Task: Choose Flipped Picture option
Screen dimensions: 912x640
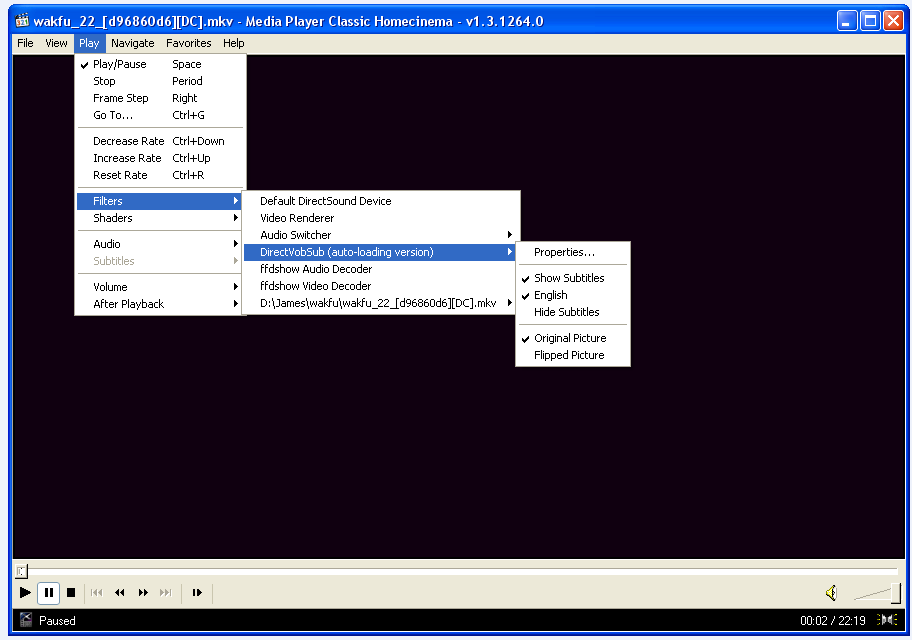Action: (x=569, y=355)
